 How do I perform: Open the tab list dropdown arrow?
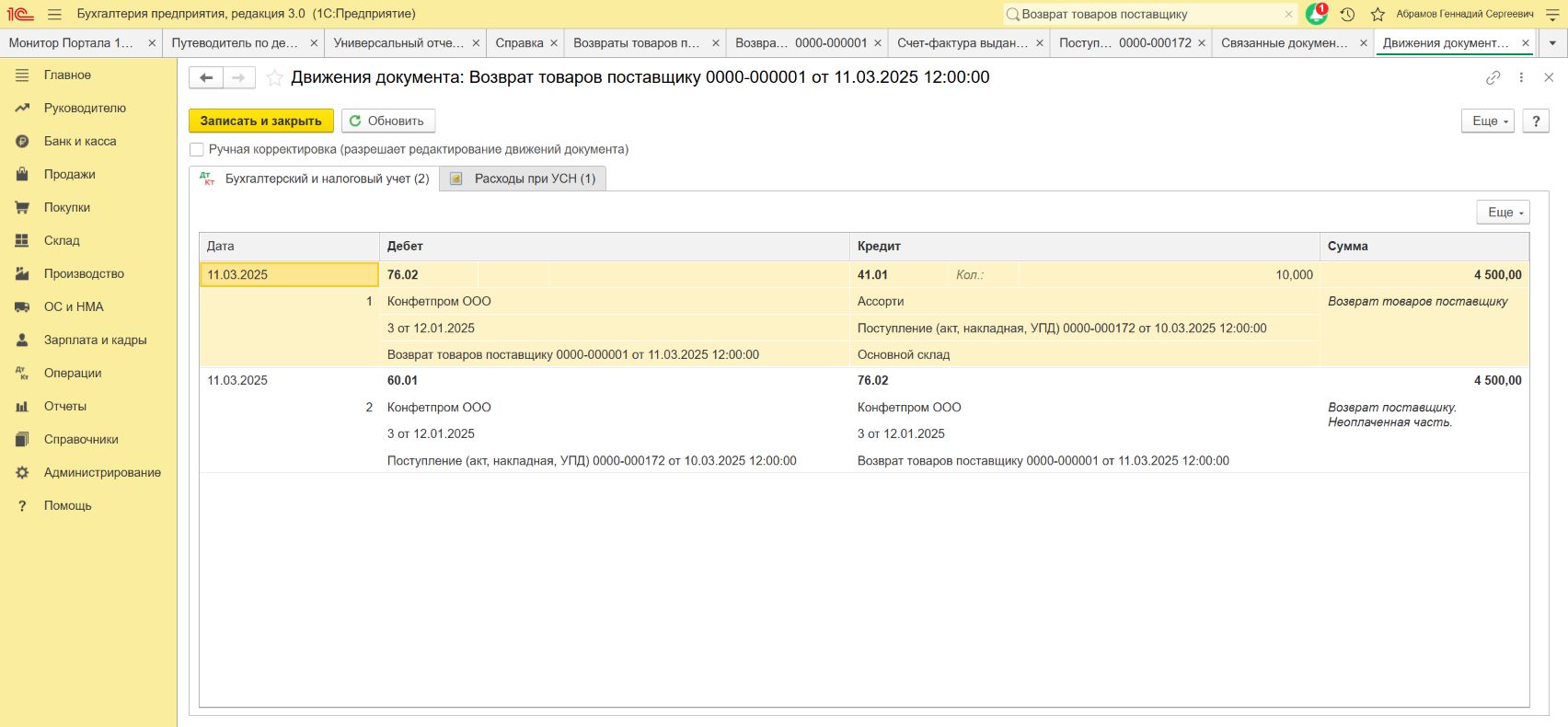(1553, 43)
